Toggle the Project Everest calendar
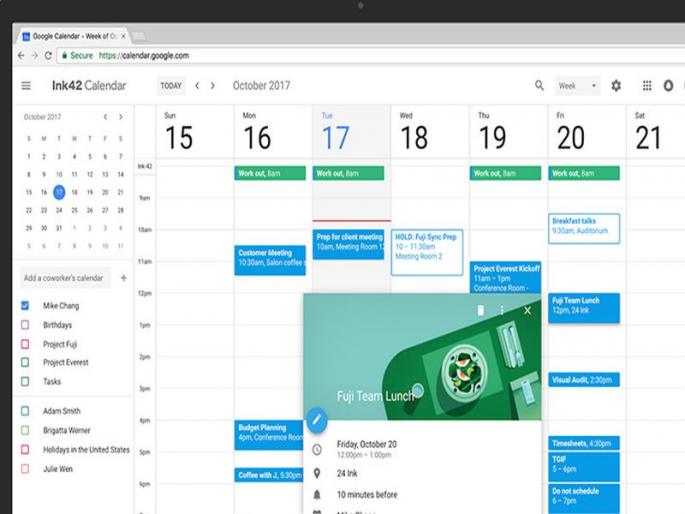The width and height of the screenshot is (685, 514). [x=25, y=362]
